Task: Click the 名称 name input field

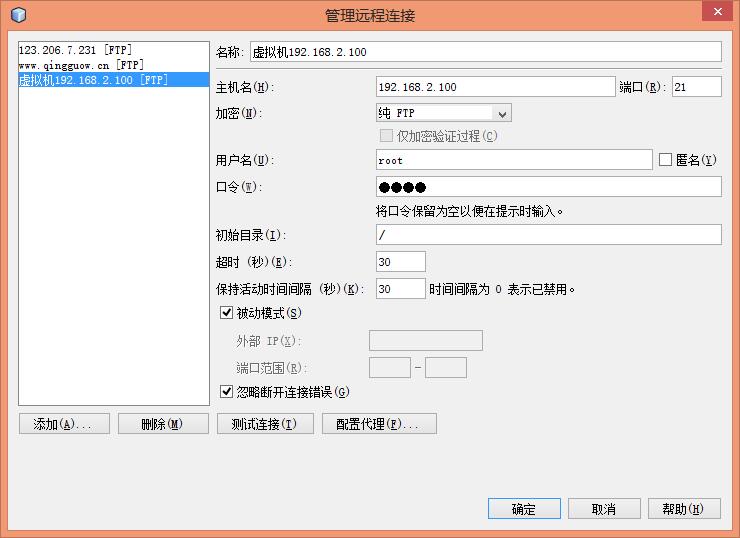Action: coord(486,51)
